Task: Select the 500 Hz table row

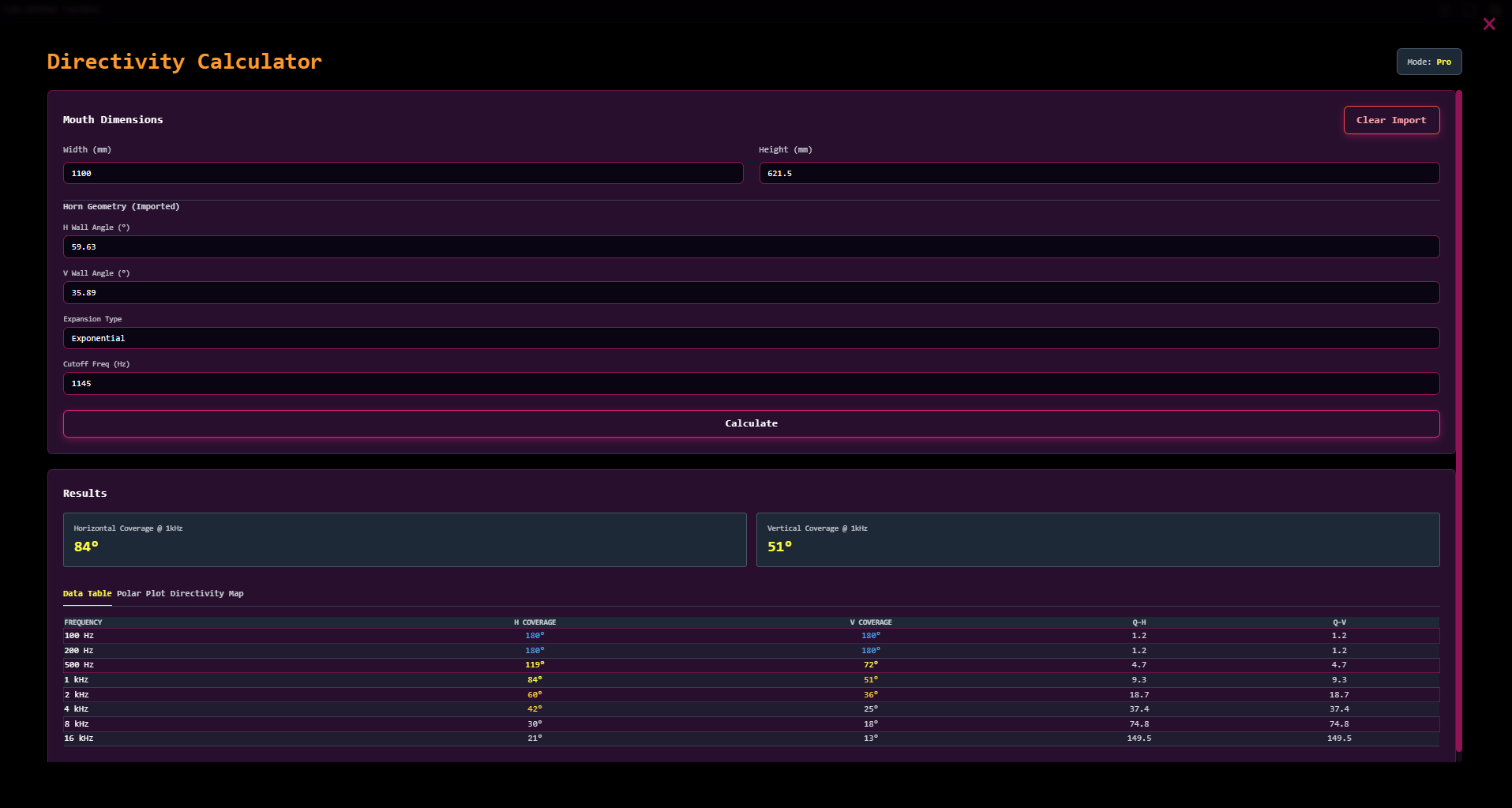Action: pyautogui.click(x=751, y=665)
